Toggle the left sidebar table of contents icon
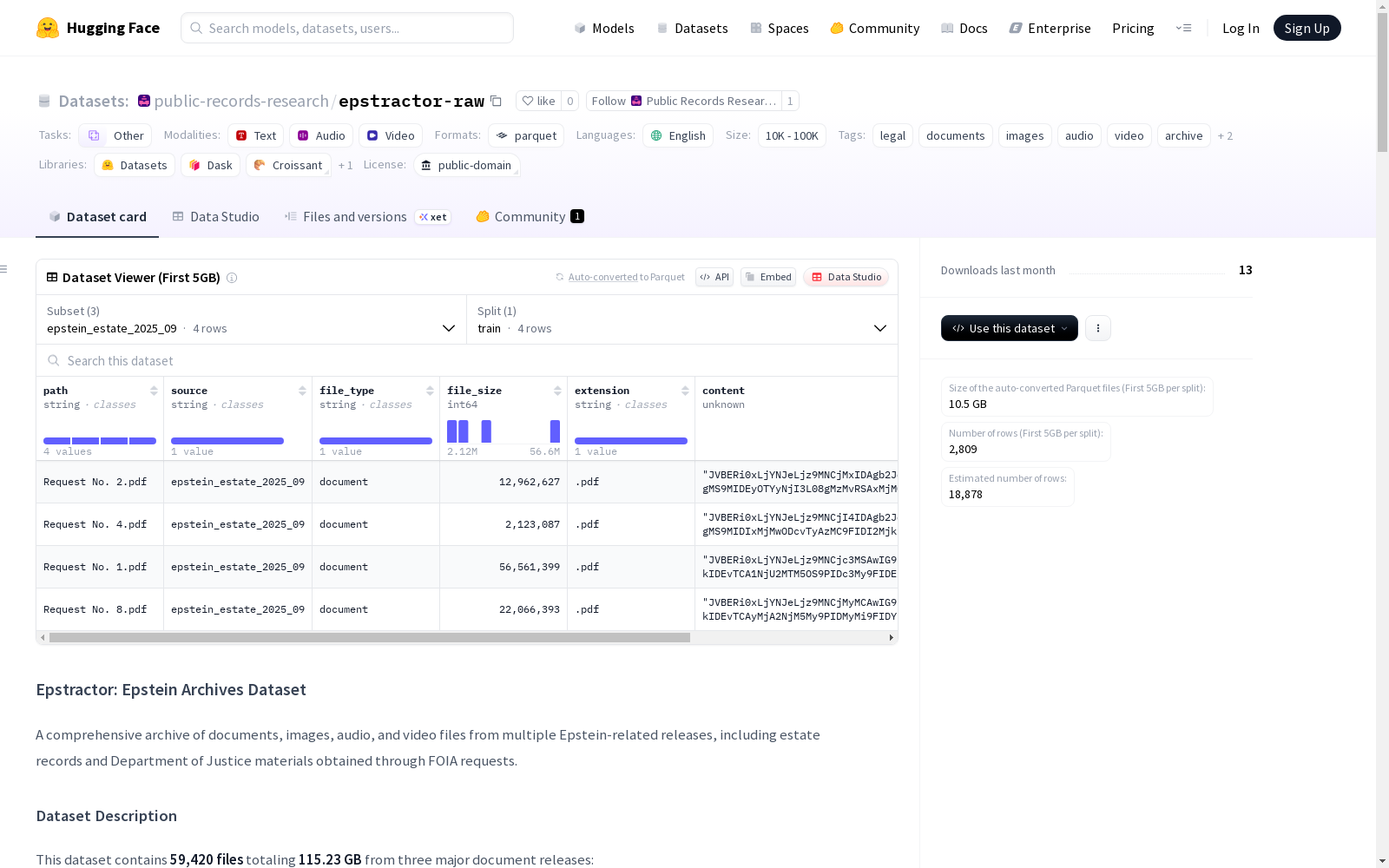The image size is (1389, 868). tap(4, 269)
